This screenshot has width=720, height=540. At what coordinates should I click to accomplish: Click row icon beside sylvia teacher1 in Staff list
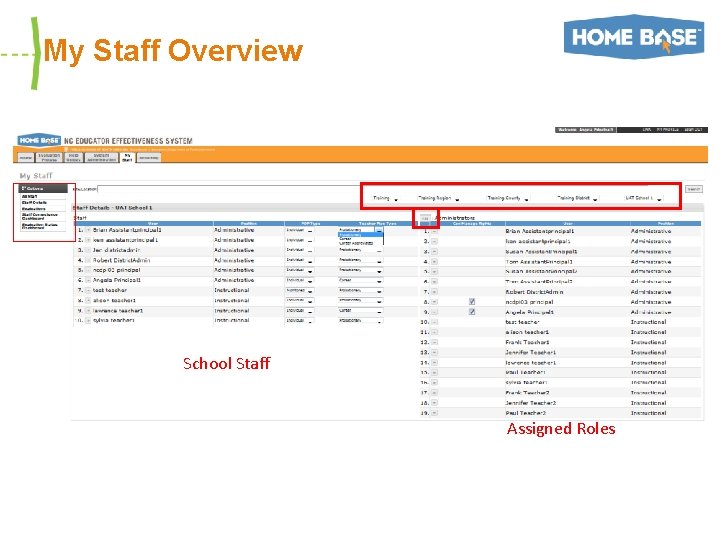[x=88, y=321]
